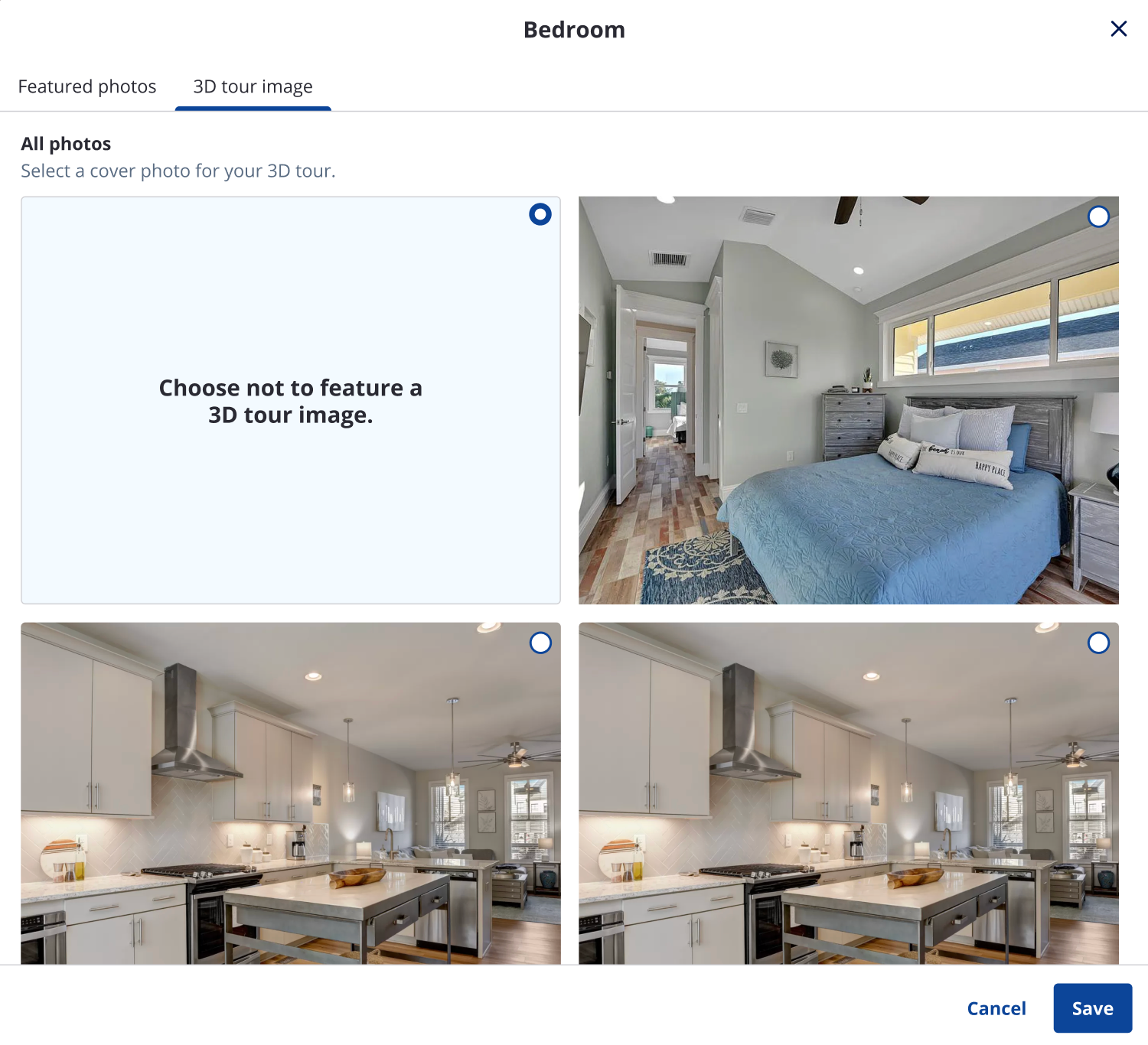Viewport: 1148px width, 1045px height.
Task: Open the 3D tour image tab
Action: (253, 86)
